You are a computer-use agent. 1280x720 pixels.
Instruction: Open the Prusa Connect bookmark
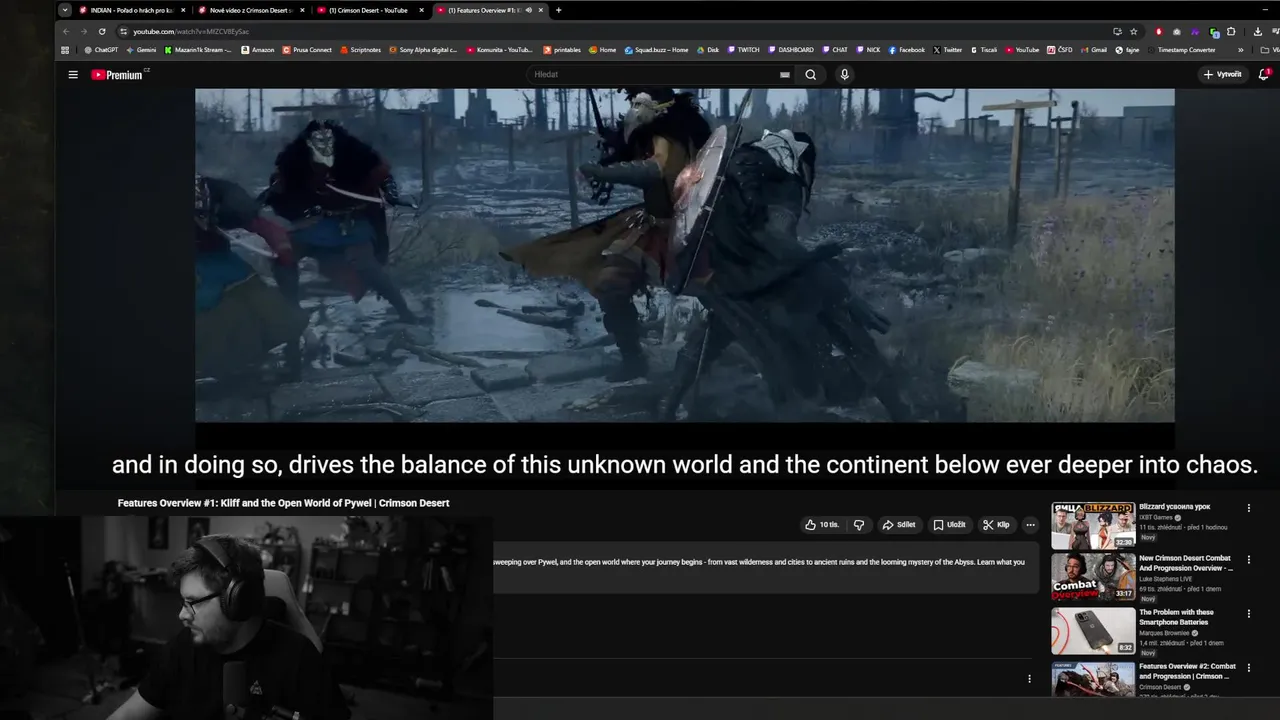click(x=307, y=50)
